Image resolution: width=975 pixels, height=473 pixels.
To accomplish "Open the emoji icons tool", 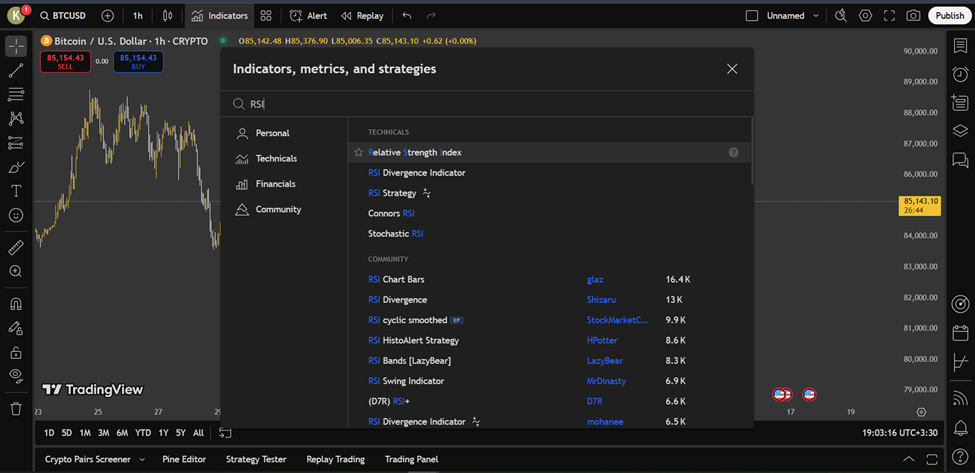I will [x=16, y=215].
